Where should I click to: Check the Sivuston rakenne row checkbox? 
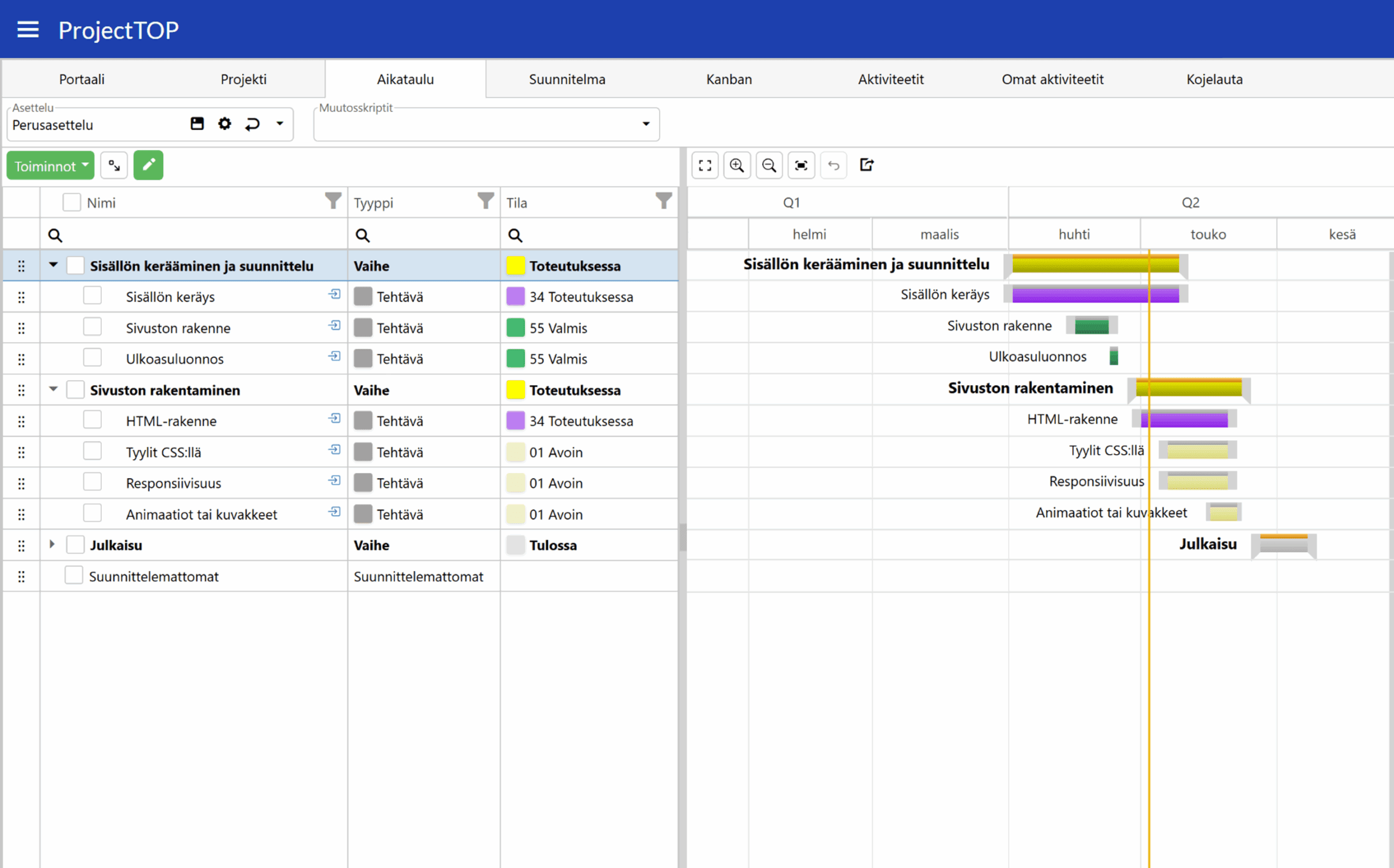pos(93,327)
